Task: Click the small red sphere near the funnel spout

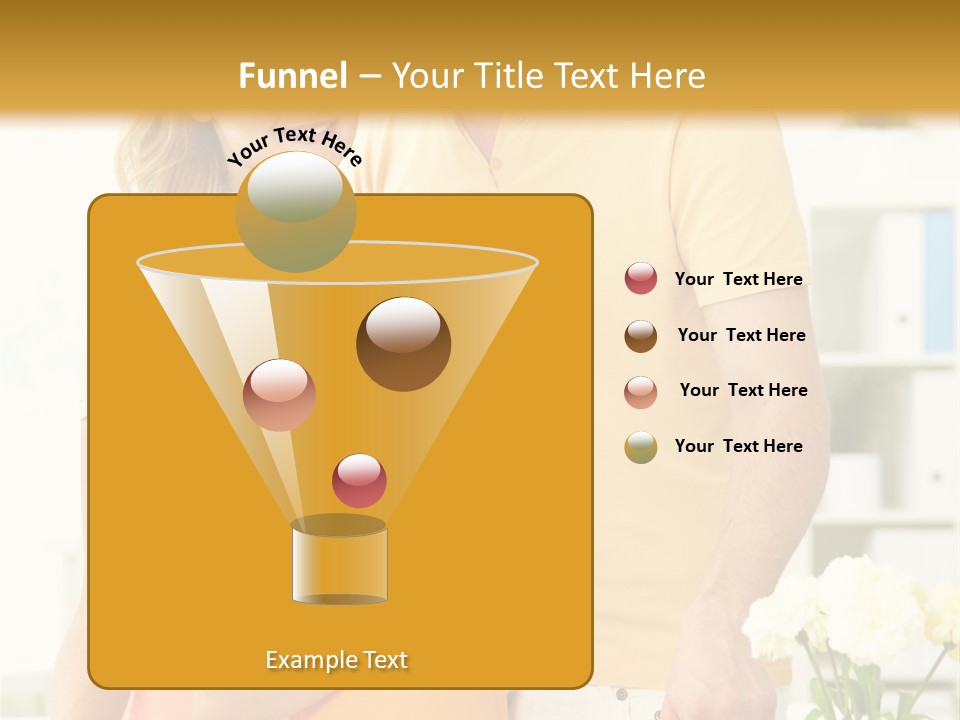Action: 357,481
